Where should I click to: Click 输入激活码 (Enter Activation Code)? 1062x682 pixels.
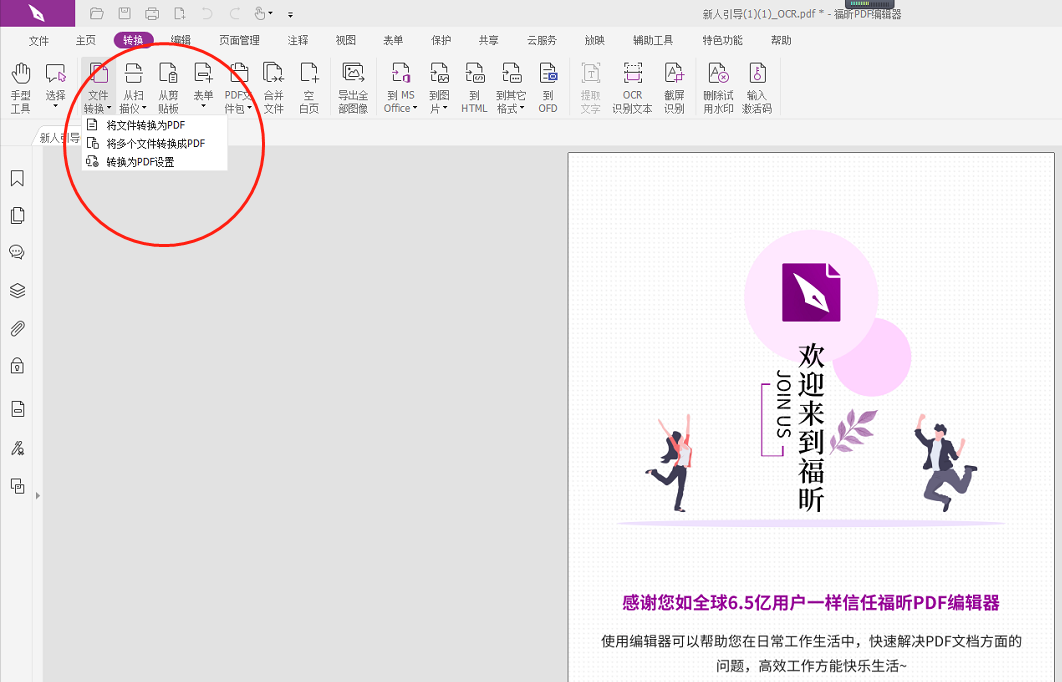point(759,84)
